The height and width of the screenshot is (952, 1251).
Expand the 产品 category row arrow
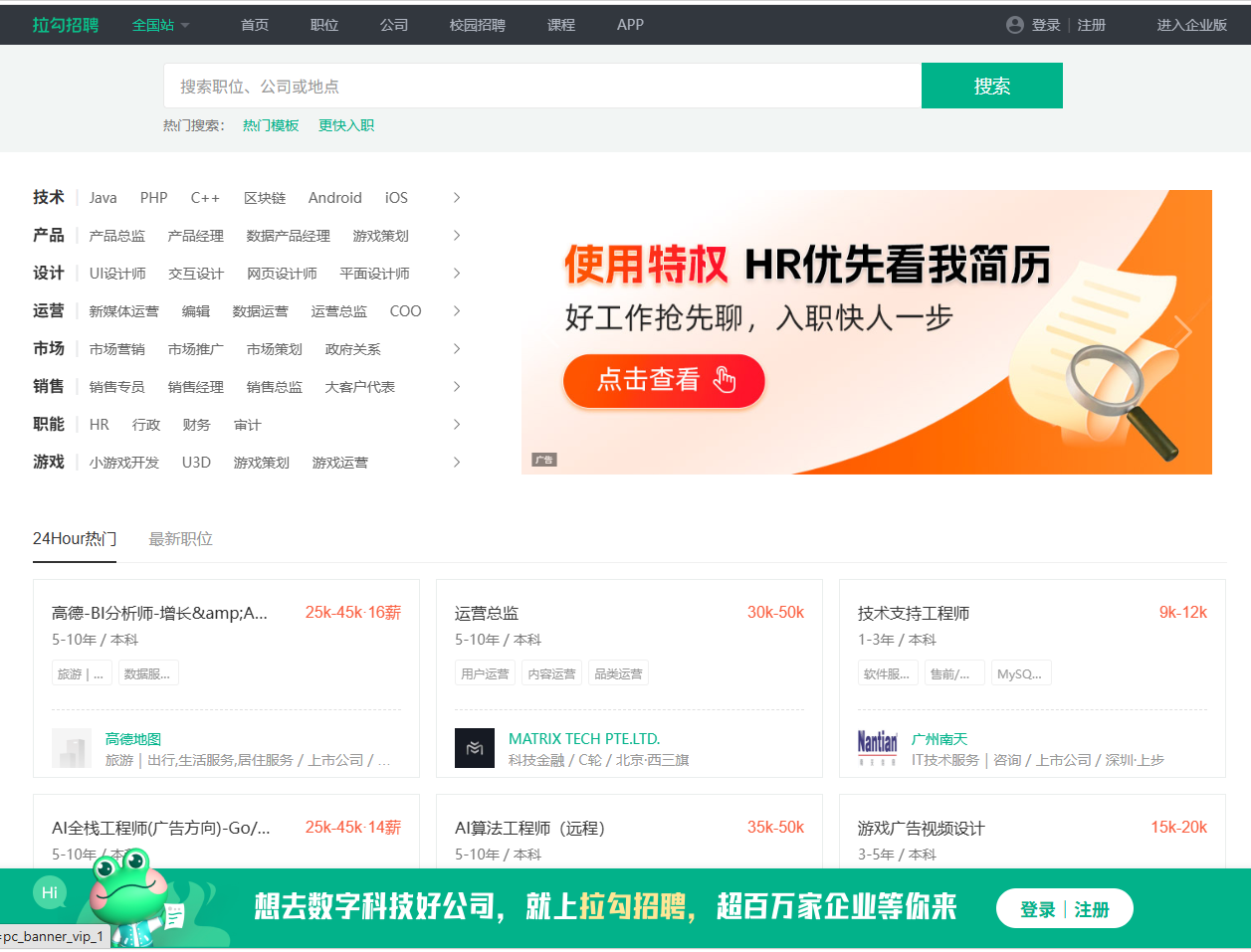[457, 236]
